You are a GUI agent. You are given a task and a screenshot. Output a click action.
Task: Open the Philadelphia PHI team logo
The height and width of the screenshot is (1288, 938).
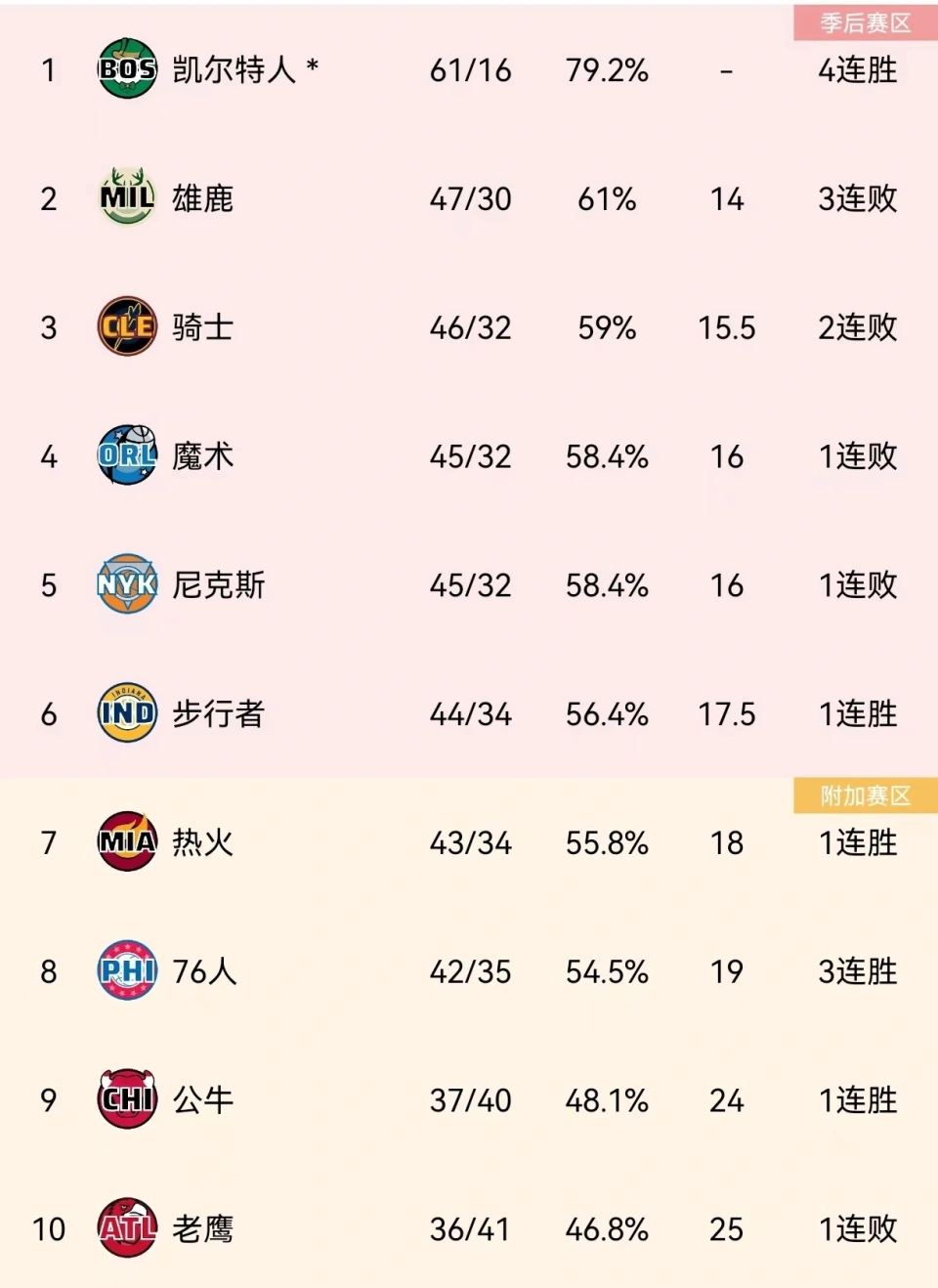pyautogui.click(x=127, y=970)
